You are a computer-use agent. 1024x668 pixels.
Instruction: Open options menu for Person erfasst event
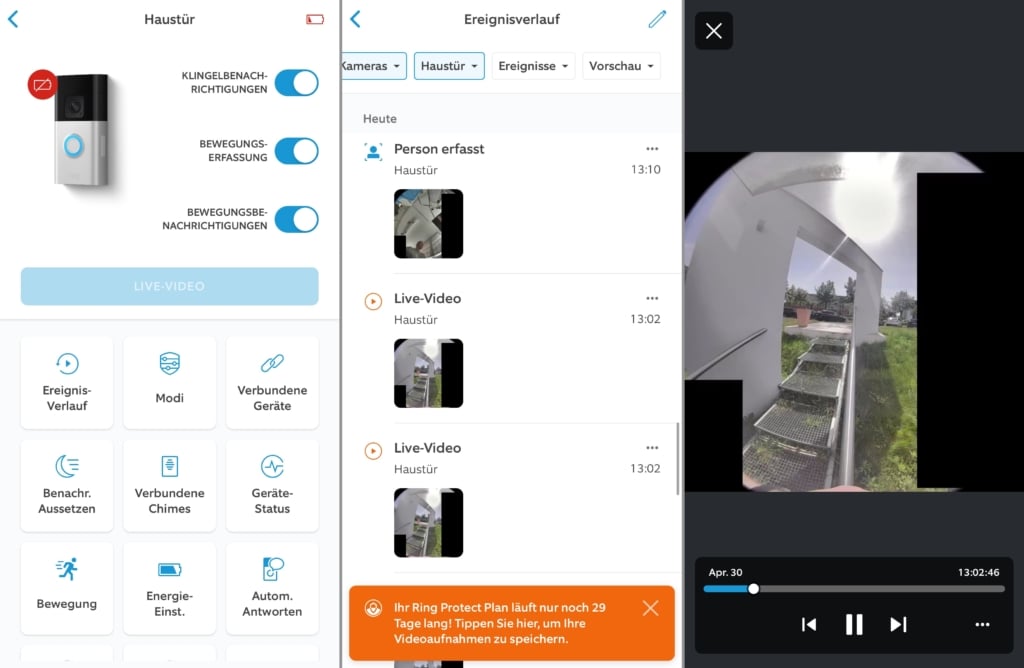click(652, 149)
